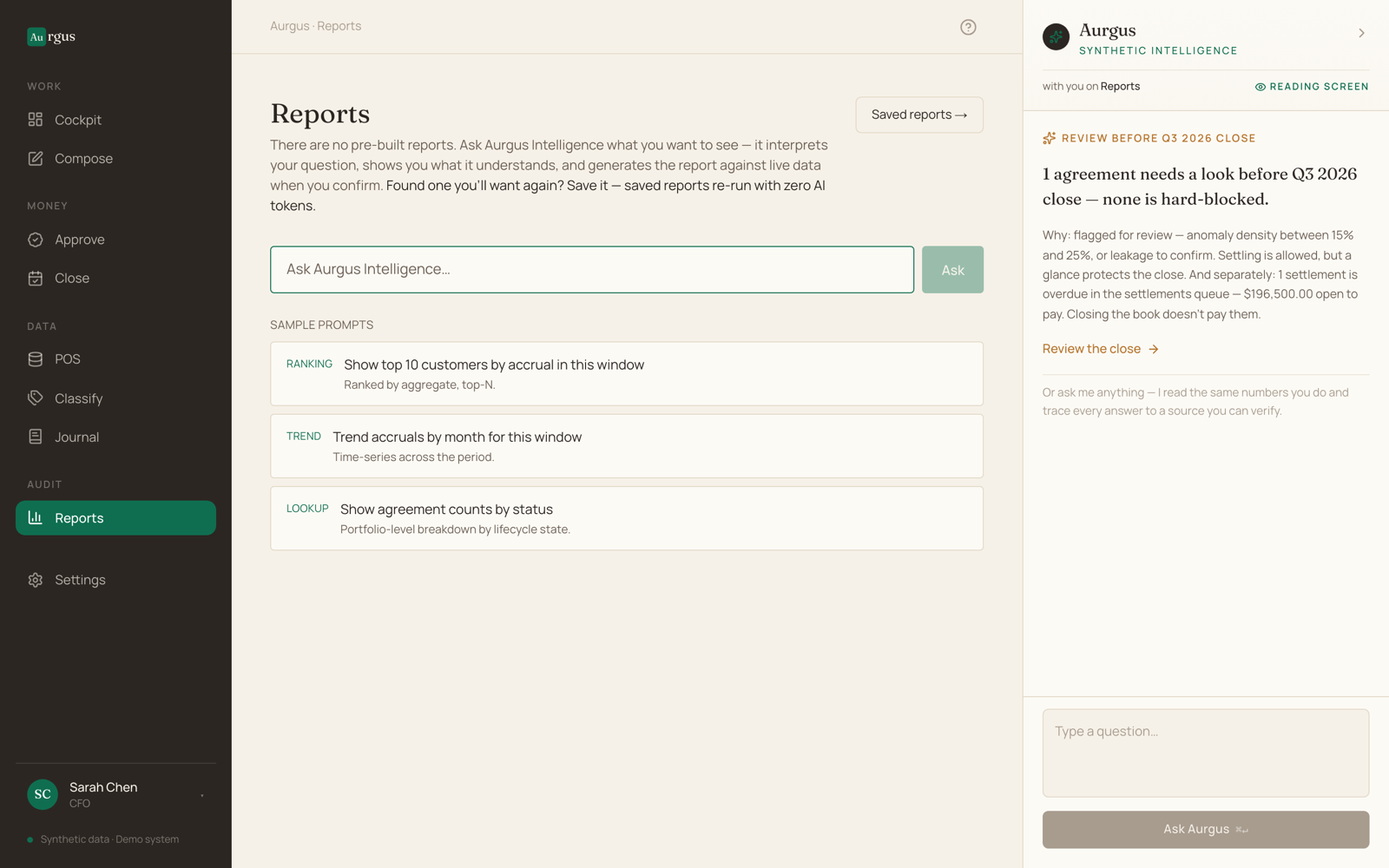Open POS via its database icon
Viewport: 1389px width, 868px height.
(x=36, y=359)
